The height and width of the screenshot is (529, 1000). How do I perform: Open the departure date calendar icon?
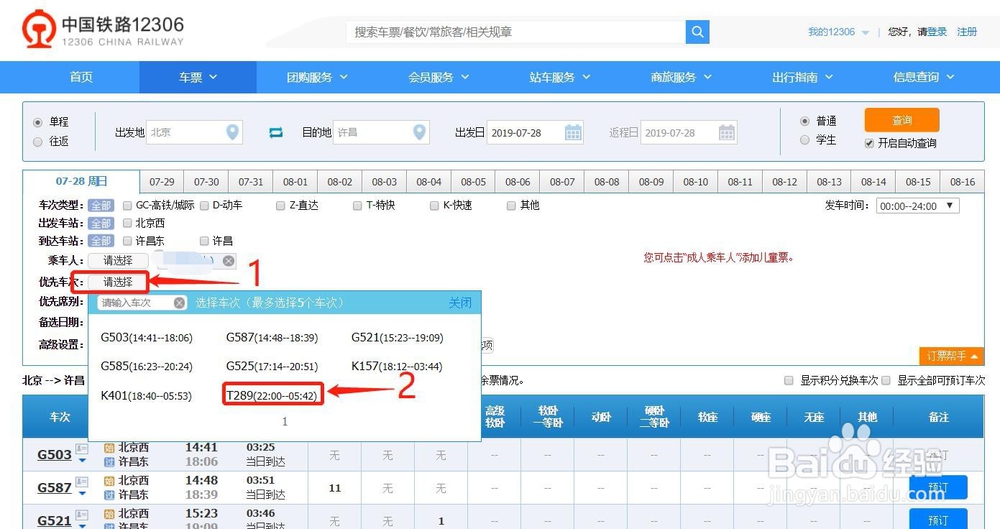[573, 133]
